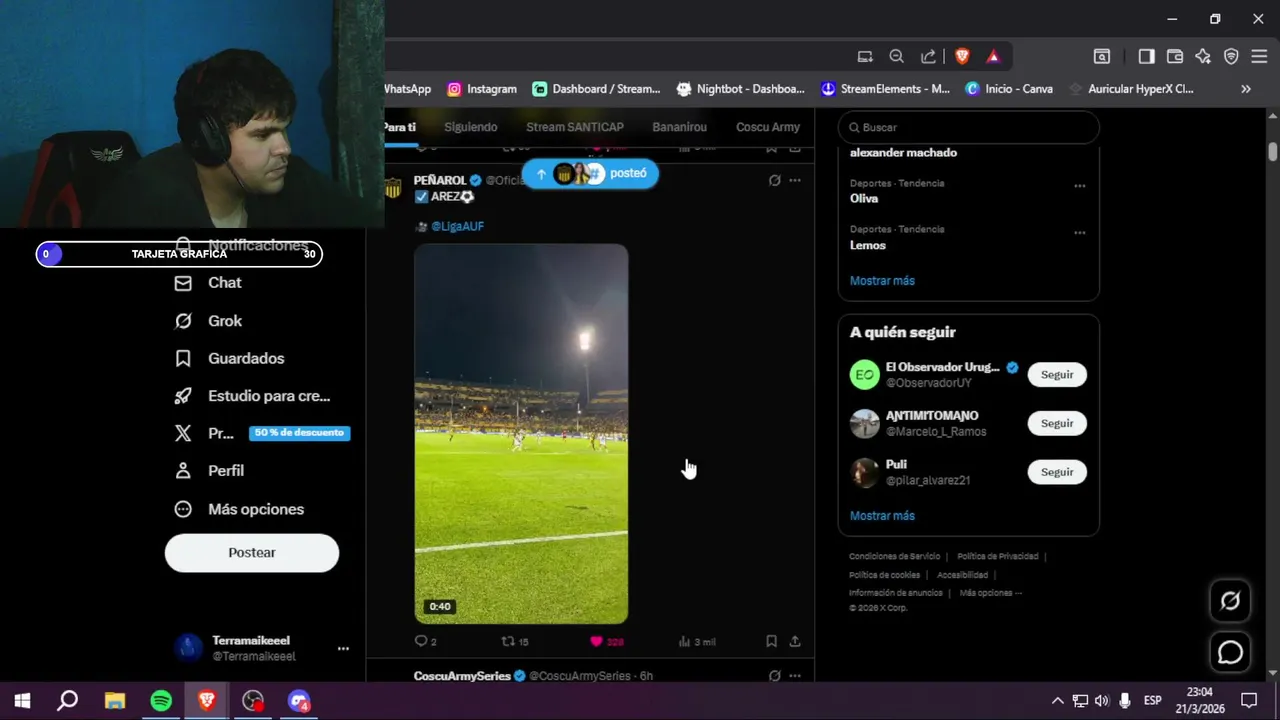Open the StreamElements bookmark

coord(885,89)
